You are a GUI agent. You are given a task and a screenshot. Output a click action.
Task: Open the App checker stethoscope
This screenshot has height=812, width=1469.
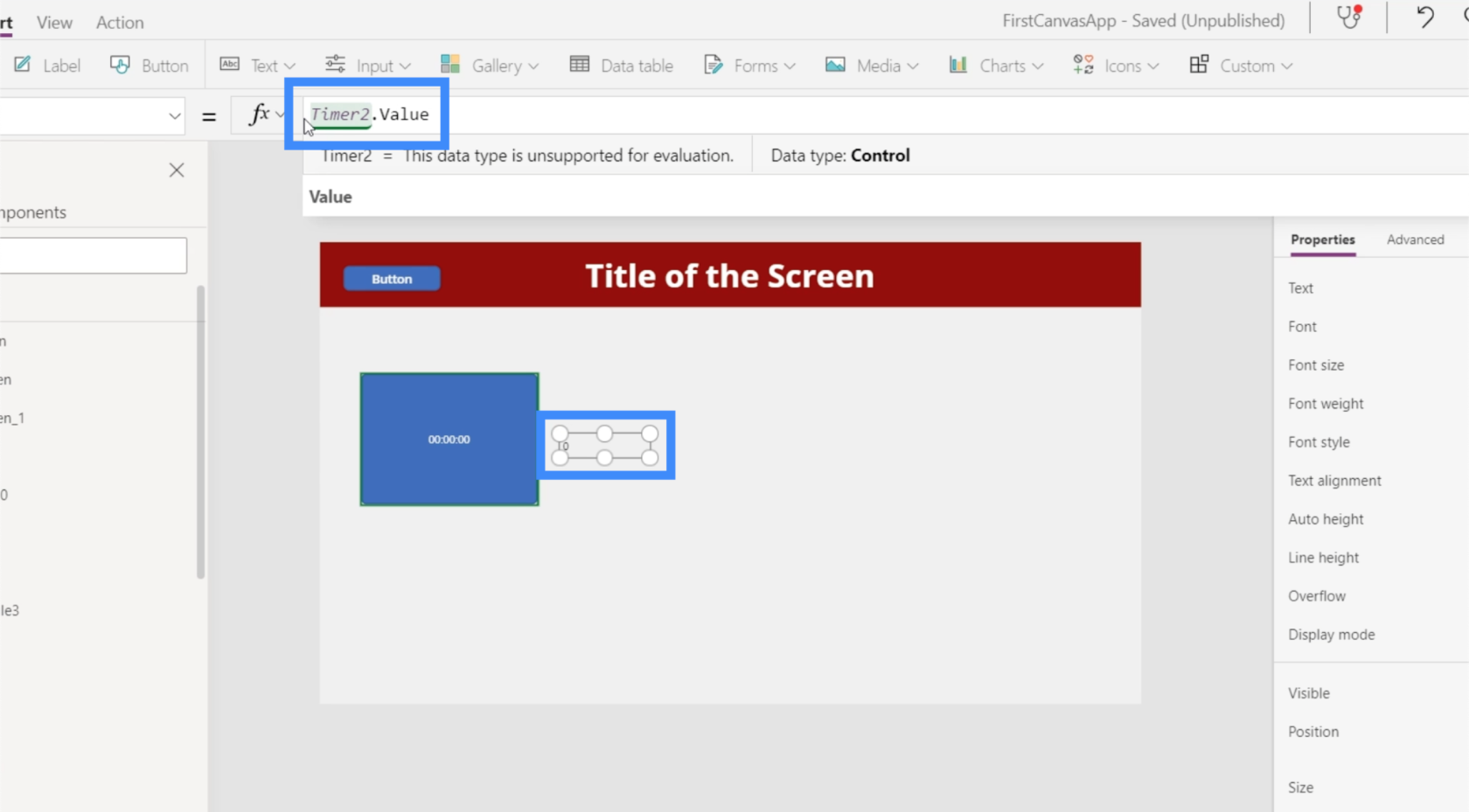click(x=1350, y=17)
